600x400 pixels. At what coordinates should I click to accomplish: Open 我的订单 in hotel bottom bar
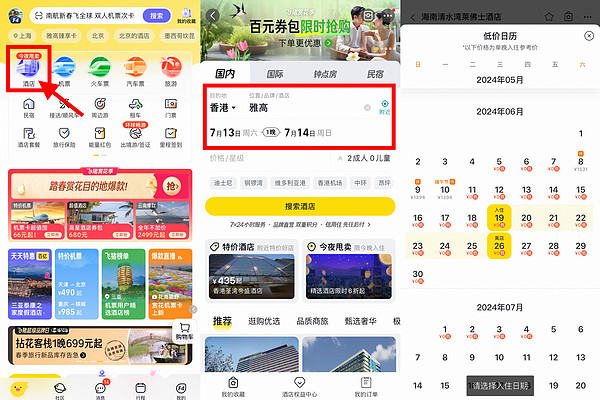pyautogui.click(x=366, y=387)
